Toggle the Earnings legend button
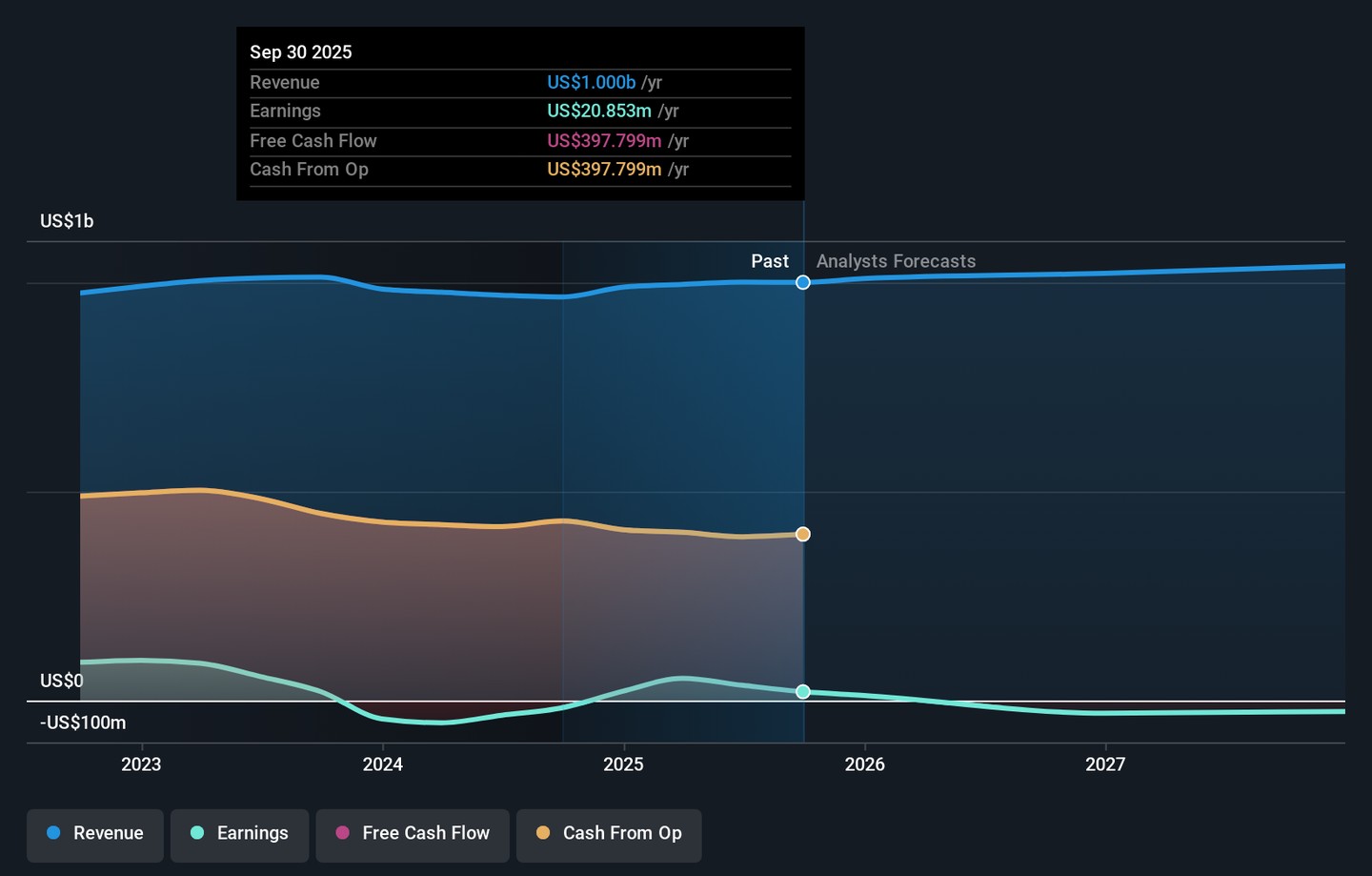 coord(239,834)
